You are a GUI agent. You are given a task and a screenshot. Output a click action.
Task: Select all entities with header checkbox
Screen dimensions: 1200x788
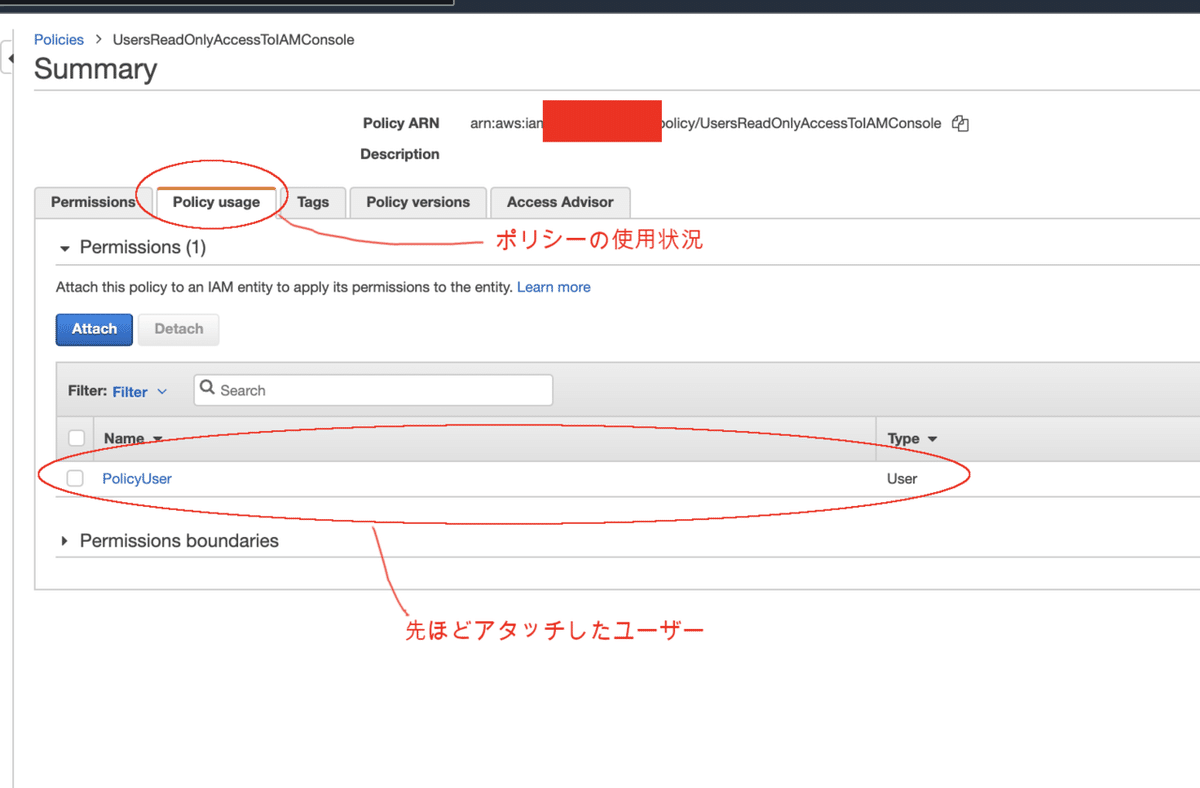tap(75, 437)
